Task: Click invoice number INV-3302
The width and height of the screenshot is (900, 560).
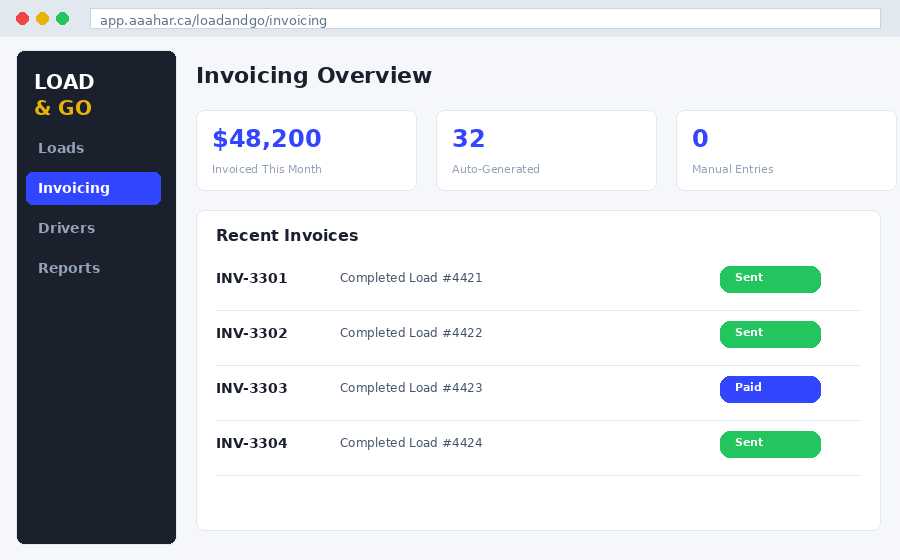Action: 251,333
